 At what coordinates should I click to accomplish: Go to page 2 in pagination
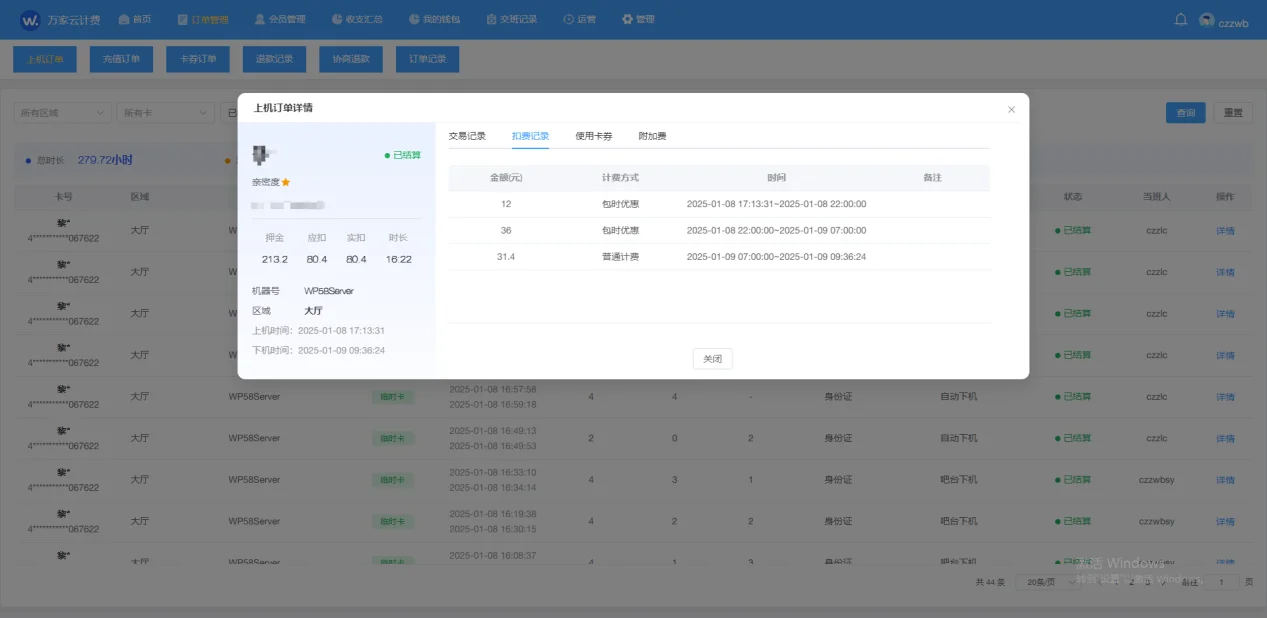(1131, 582)
